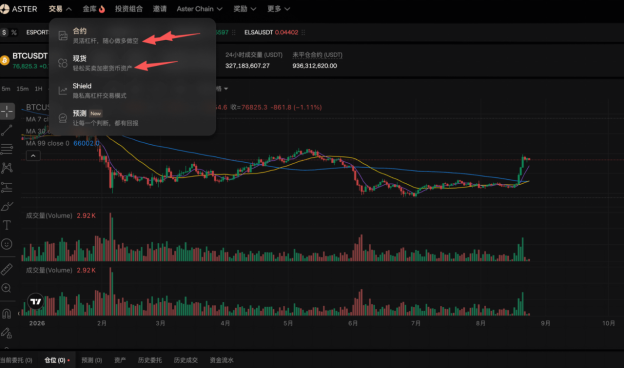The height and width of the screenshot is (368, 624).
Task: Open the chart dropdown arrow above price line
Action: point(226,89)
